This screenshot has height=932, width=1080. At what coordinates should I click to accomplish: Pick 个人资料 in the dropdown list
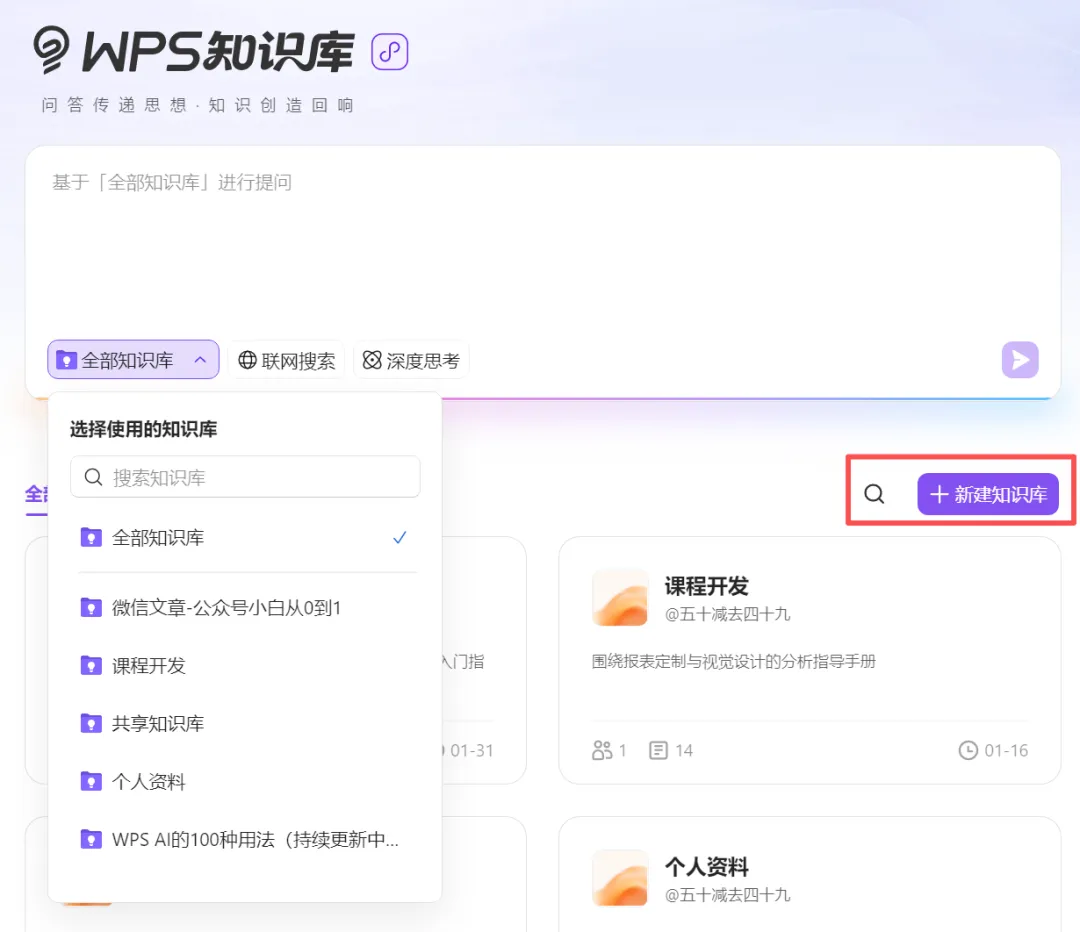[245, 781]
